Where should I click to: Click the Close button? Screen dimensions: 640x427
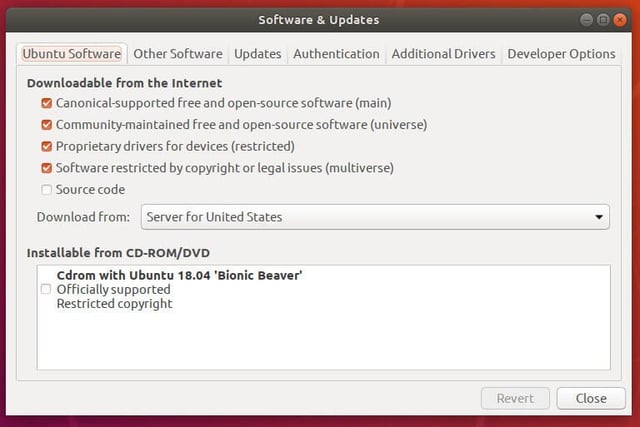pos(591,398)
